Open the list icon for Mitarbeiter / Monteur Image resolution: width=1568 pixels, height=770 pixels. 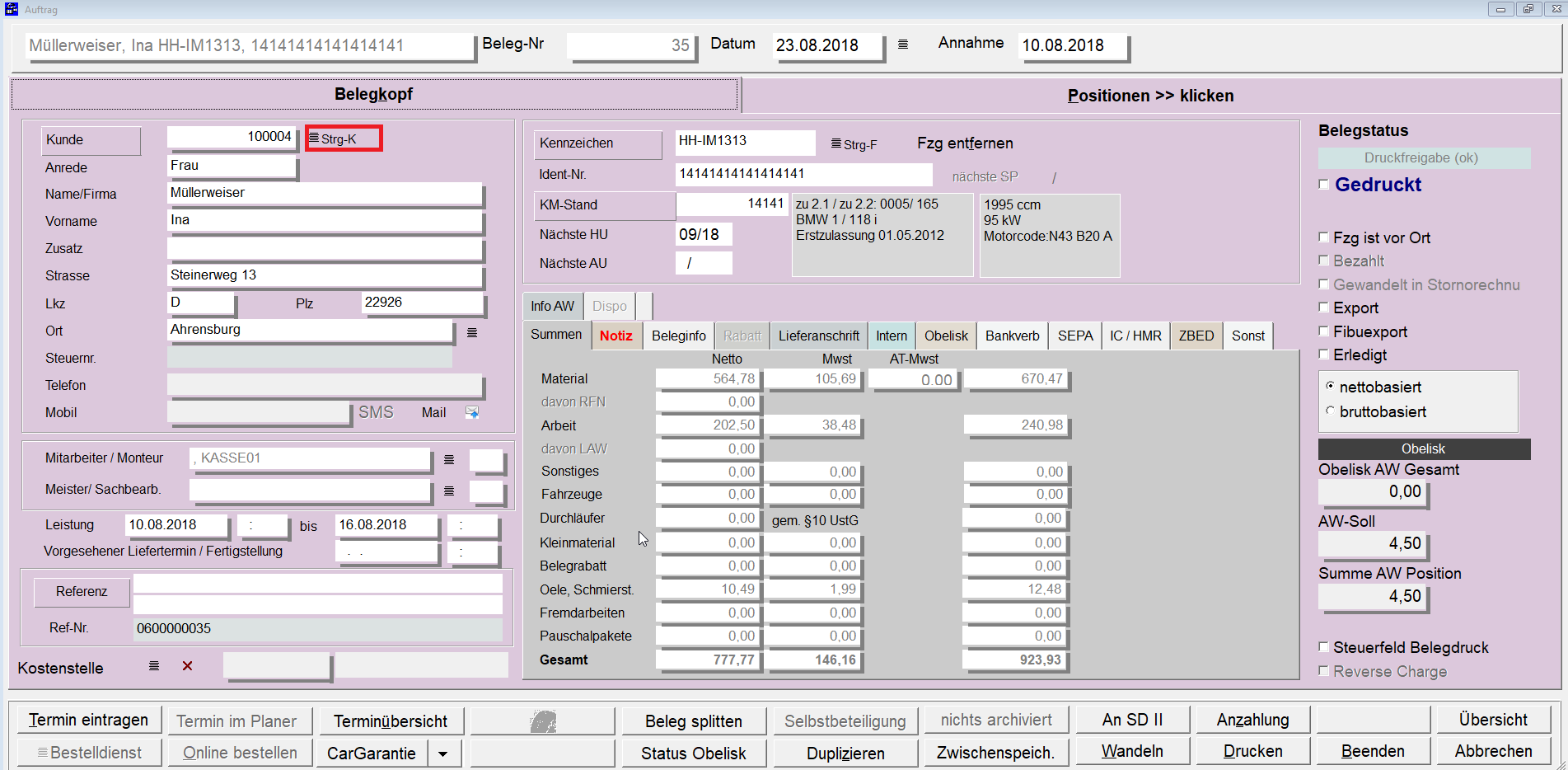point(449,459)
